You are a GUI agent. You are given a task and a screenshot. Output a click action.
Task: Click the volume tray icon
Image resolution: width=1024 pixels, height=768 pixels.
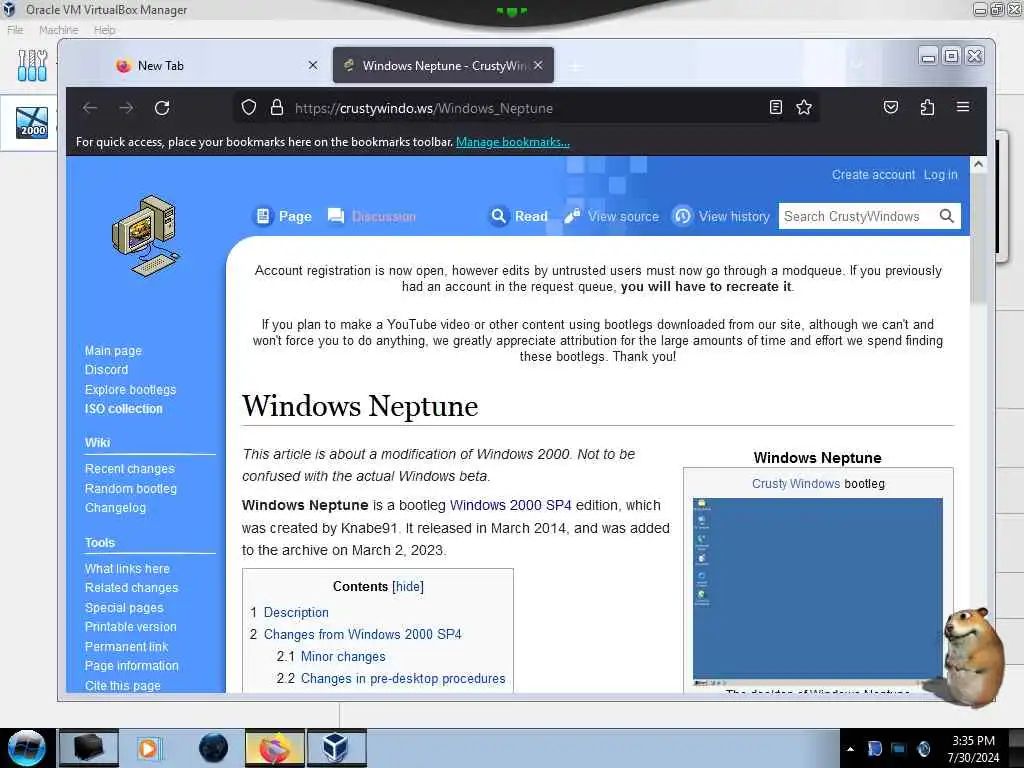click(x=924, y=749)
